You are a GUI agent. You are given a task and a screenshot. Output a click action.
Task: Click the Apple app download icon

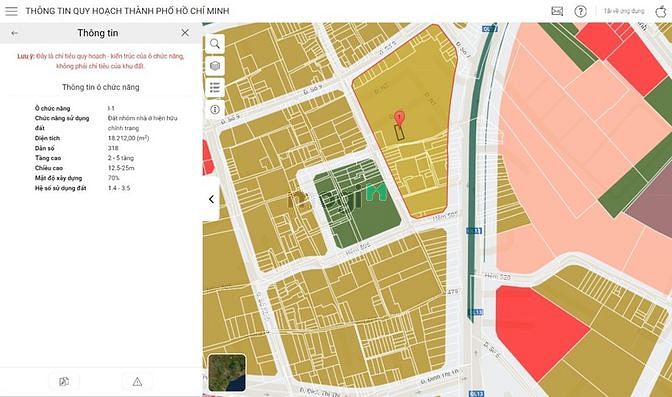coord(661,11)
